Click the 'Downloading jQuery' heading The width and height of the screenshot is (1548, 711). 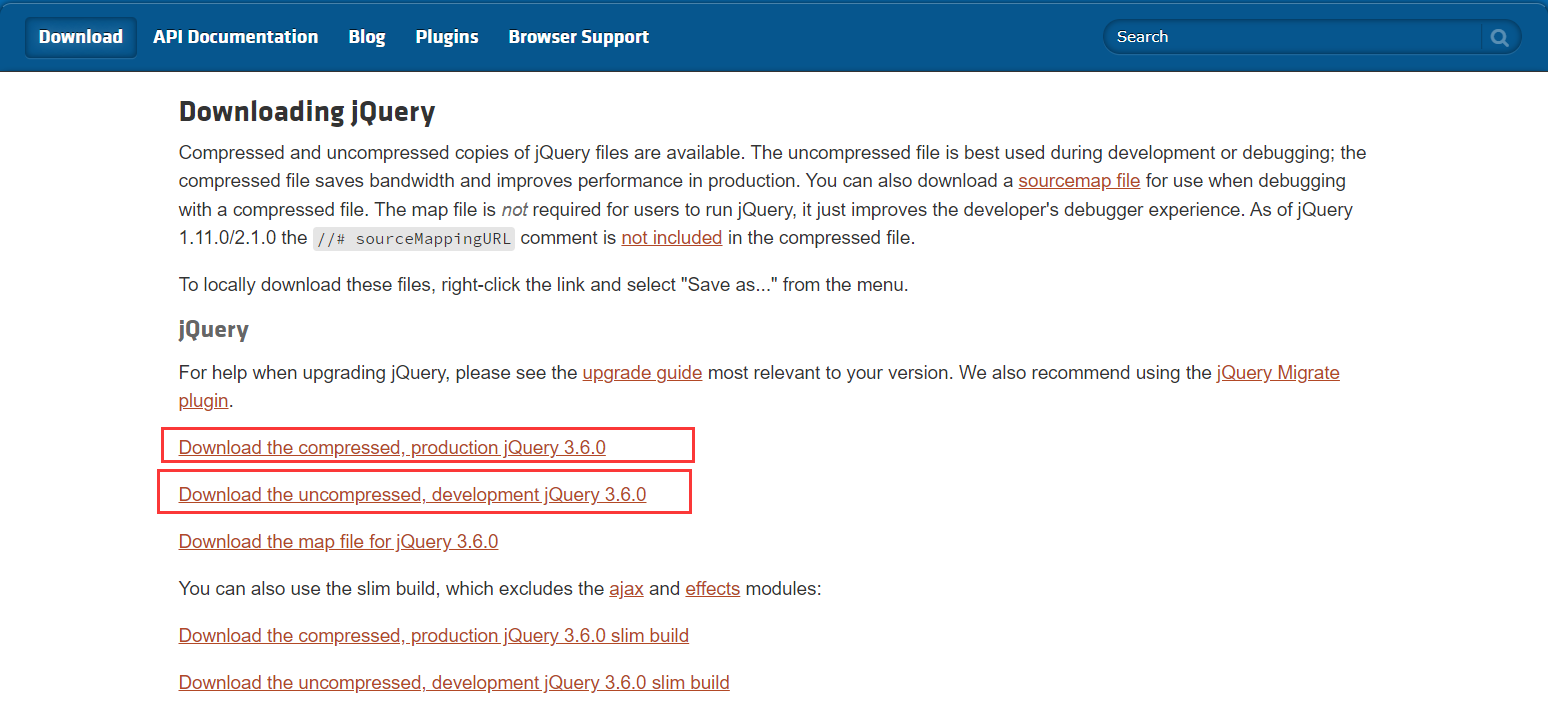307,112
